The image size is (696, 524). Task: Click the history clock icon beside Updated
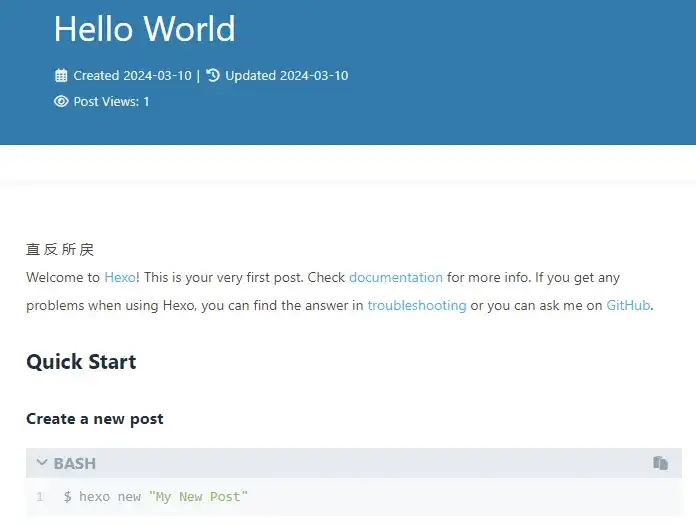pos(213,75)
